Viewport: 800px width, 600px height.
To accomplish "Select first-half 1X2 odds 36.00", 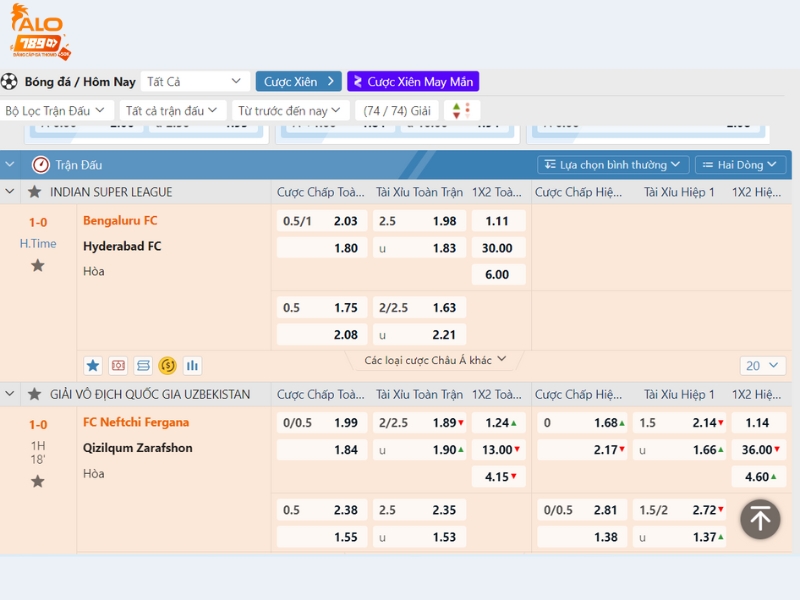I will [758, 449].
